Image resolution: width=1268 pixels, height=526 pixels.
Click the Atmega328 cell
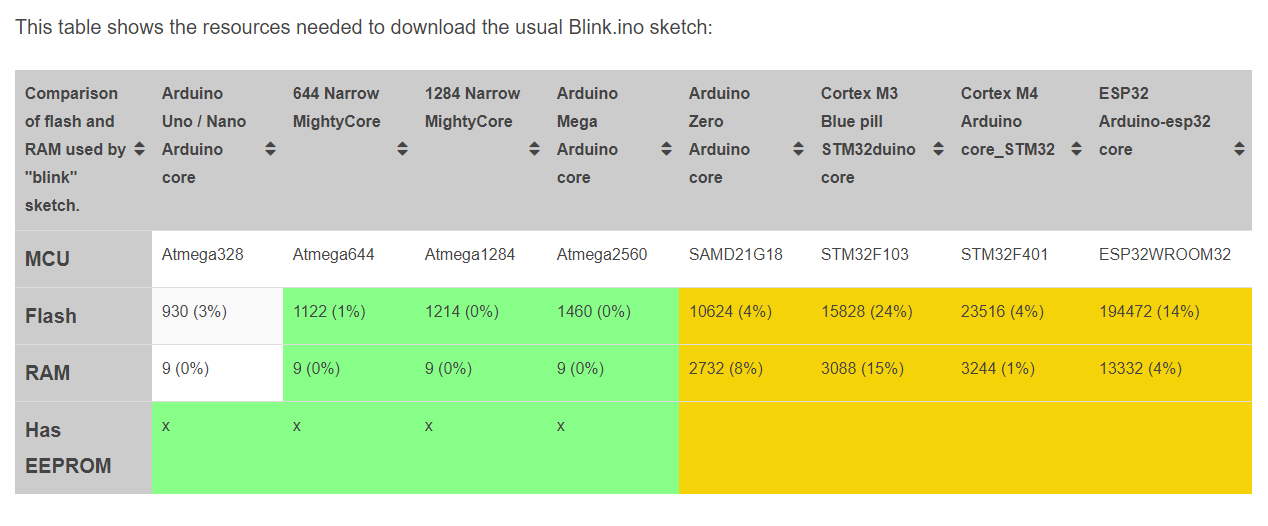(x=203, y=254)
